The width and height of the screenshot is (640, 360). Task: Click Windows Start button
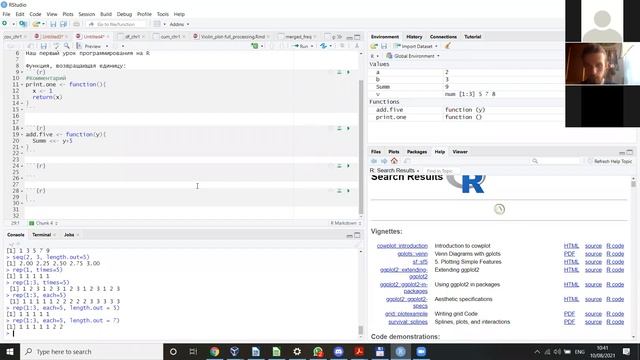tap(10, 351)
